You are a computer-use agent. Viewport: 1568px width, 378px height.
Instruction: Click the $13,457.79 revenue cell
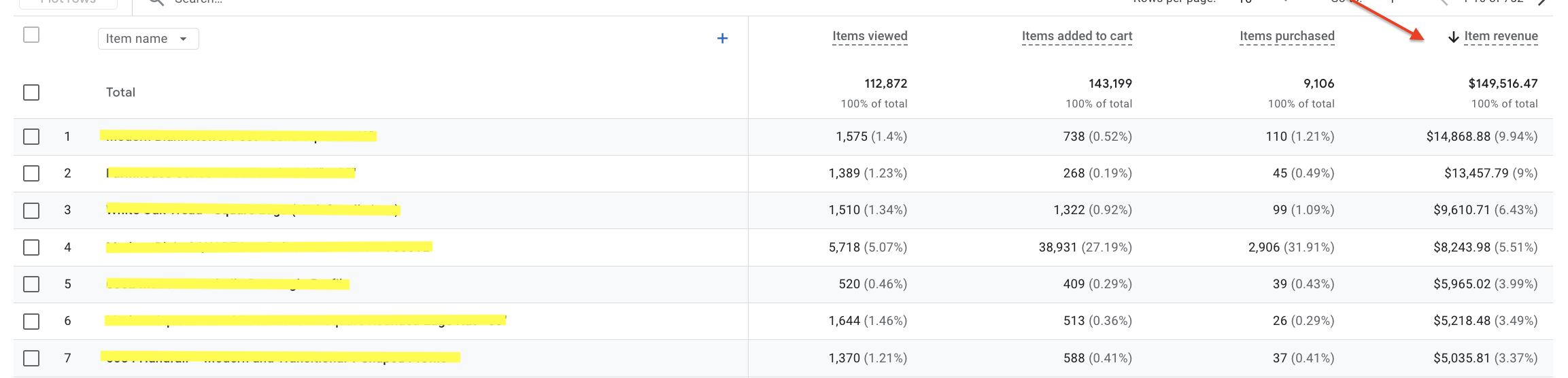pyautogui.click(x=1490, y=173)
